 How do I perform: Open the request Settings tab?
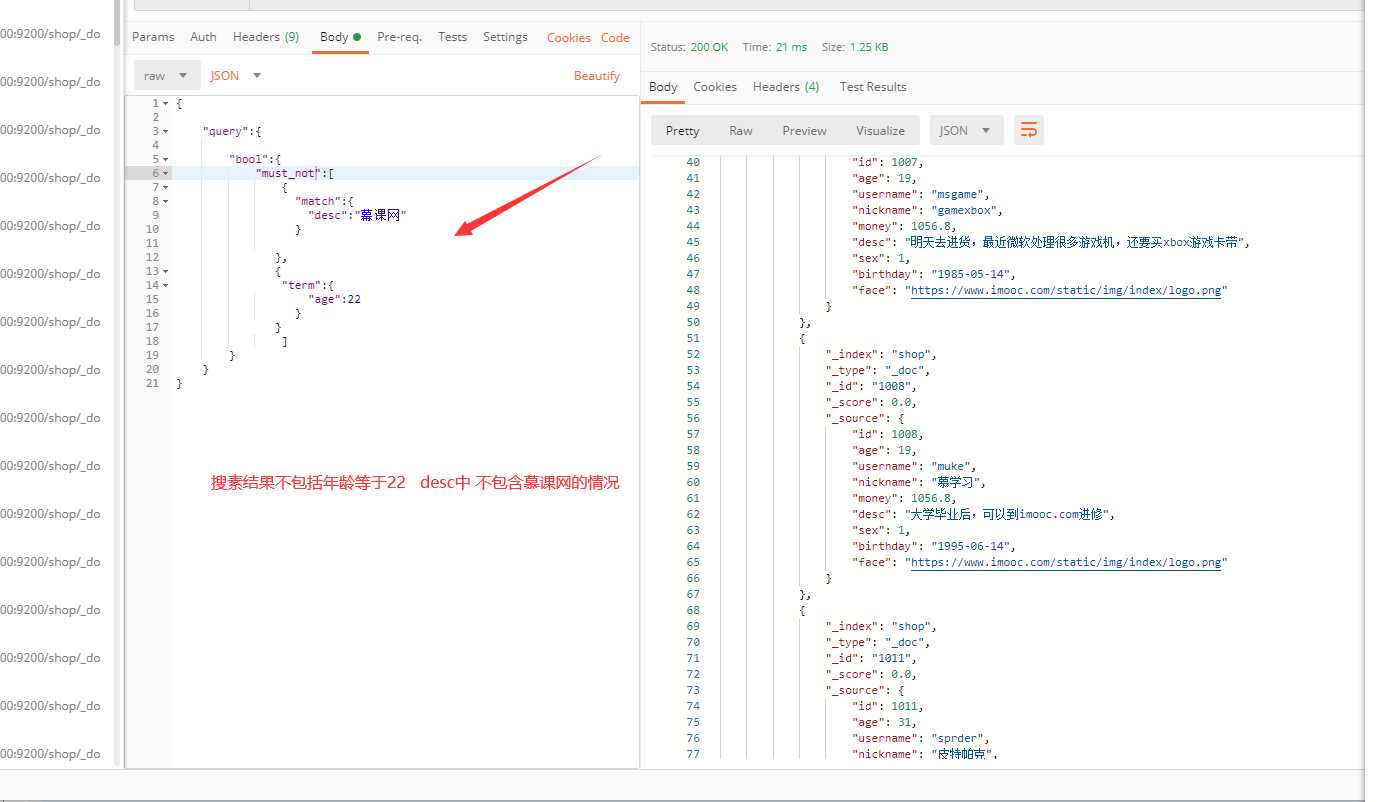click(505, 37)
